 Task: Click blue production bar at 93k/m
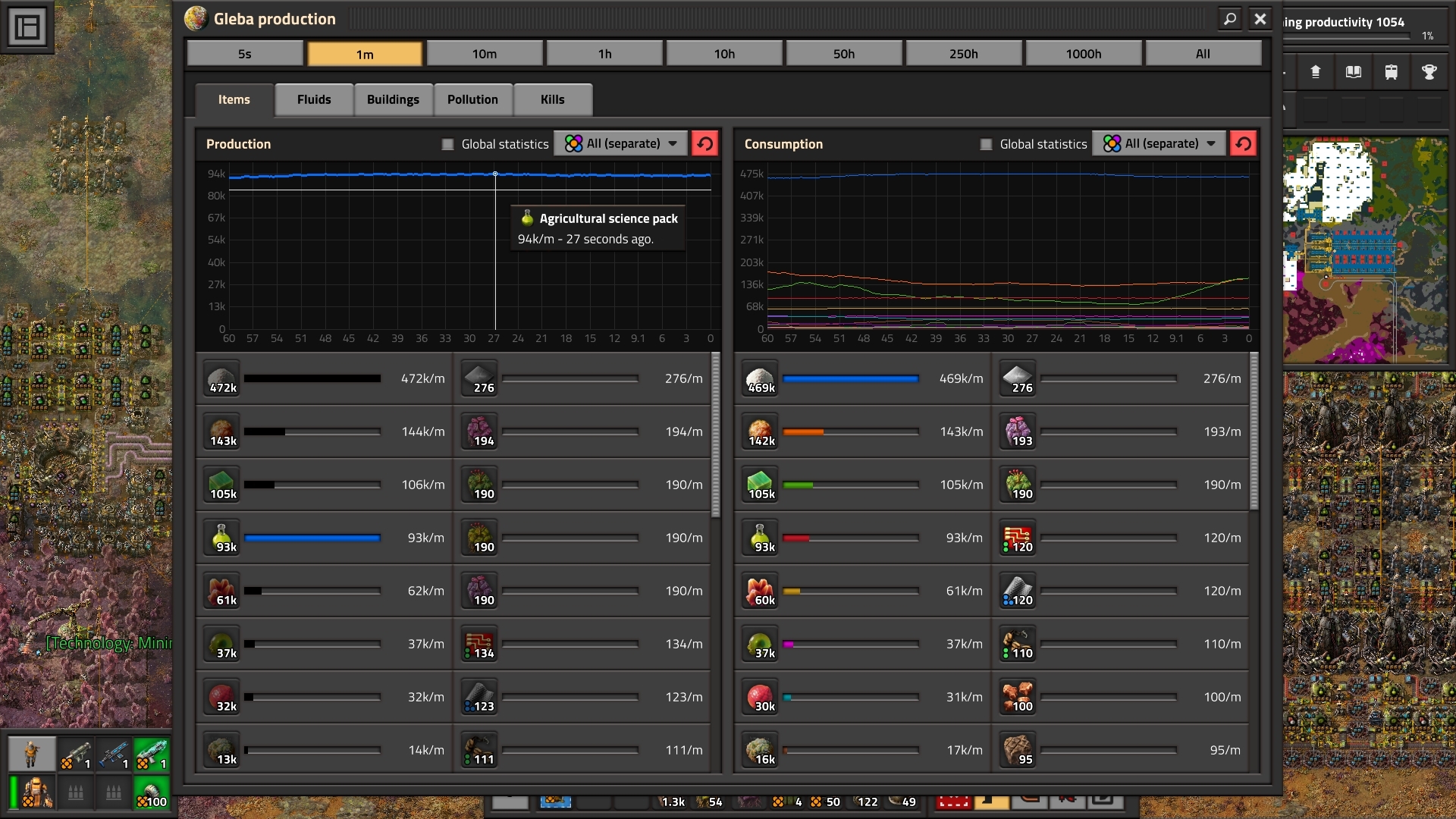pyautogui.click(x=312, y=538)
